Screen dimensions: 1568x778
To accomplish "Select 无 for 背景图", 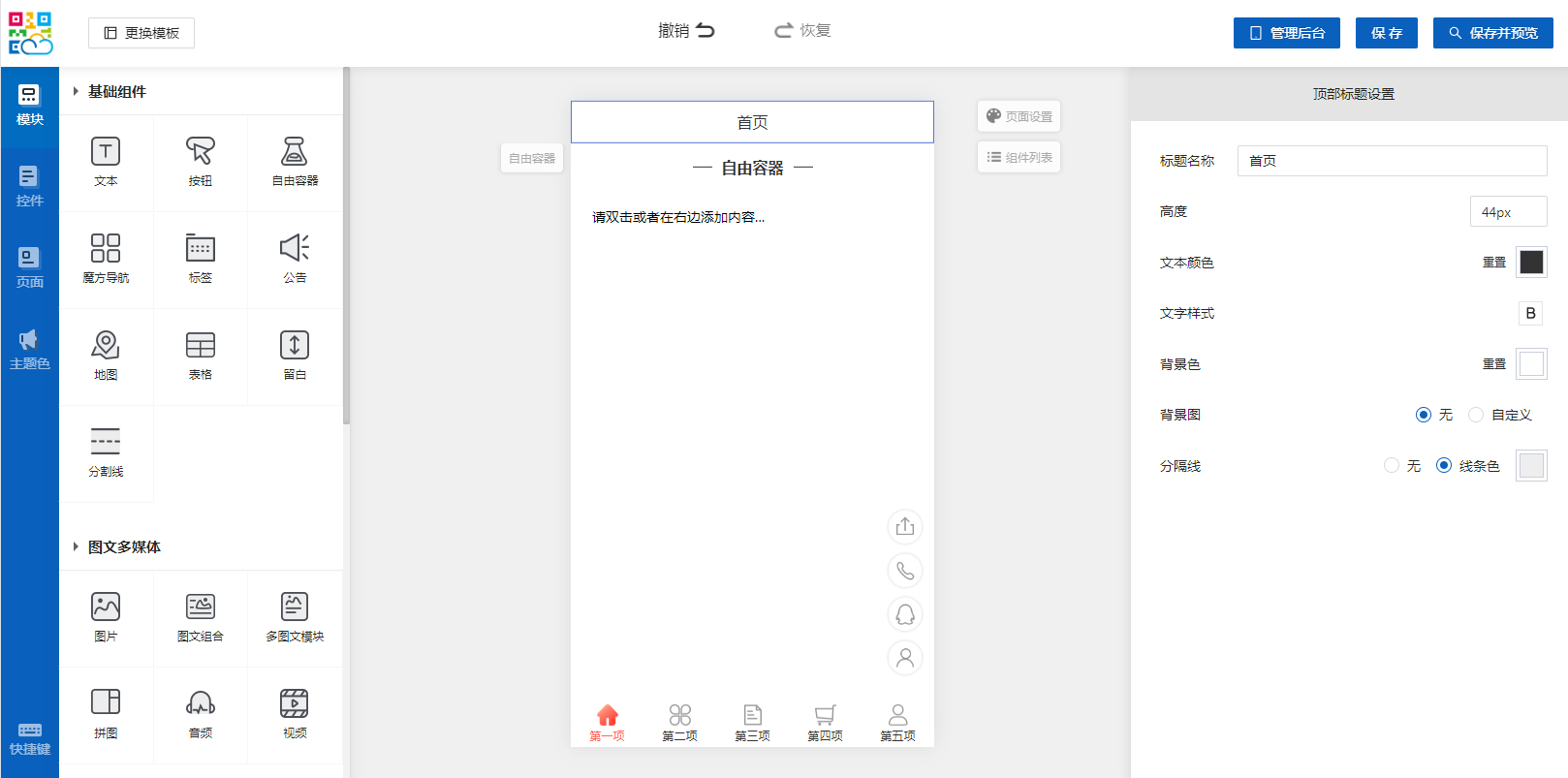I will [x=1423, y=415].
